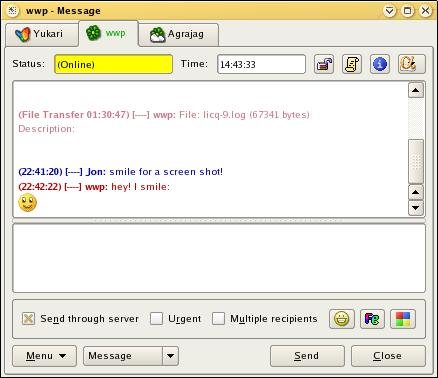The image size is (438, 378).
Task: Click the character encoding icon
Action: click(x=412, y=64)
